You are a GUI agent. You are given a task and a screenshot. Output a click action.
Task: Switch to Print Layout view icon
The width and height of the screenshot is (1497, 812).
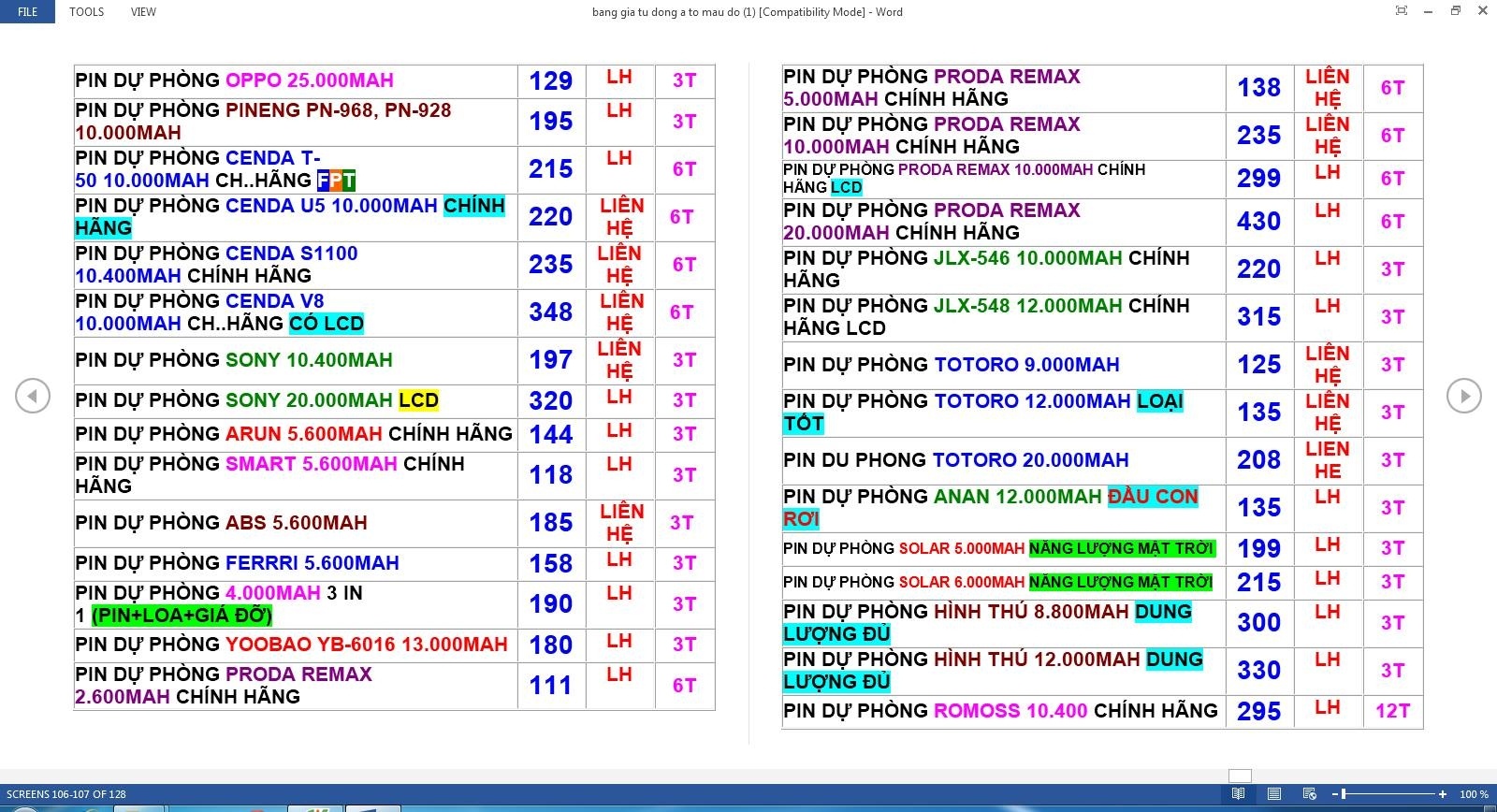pyautogui.click(x=1273, y=794)
